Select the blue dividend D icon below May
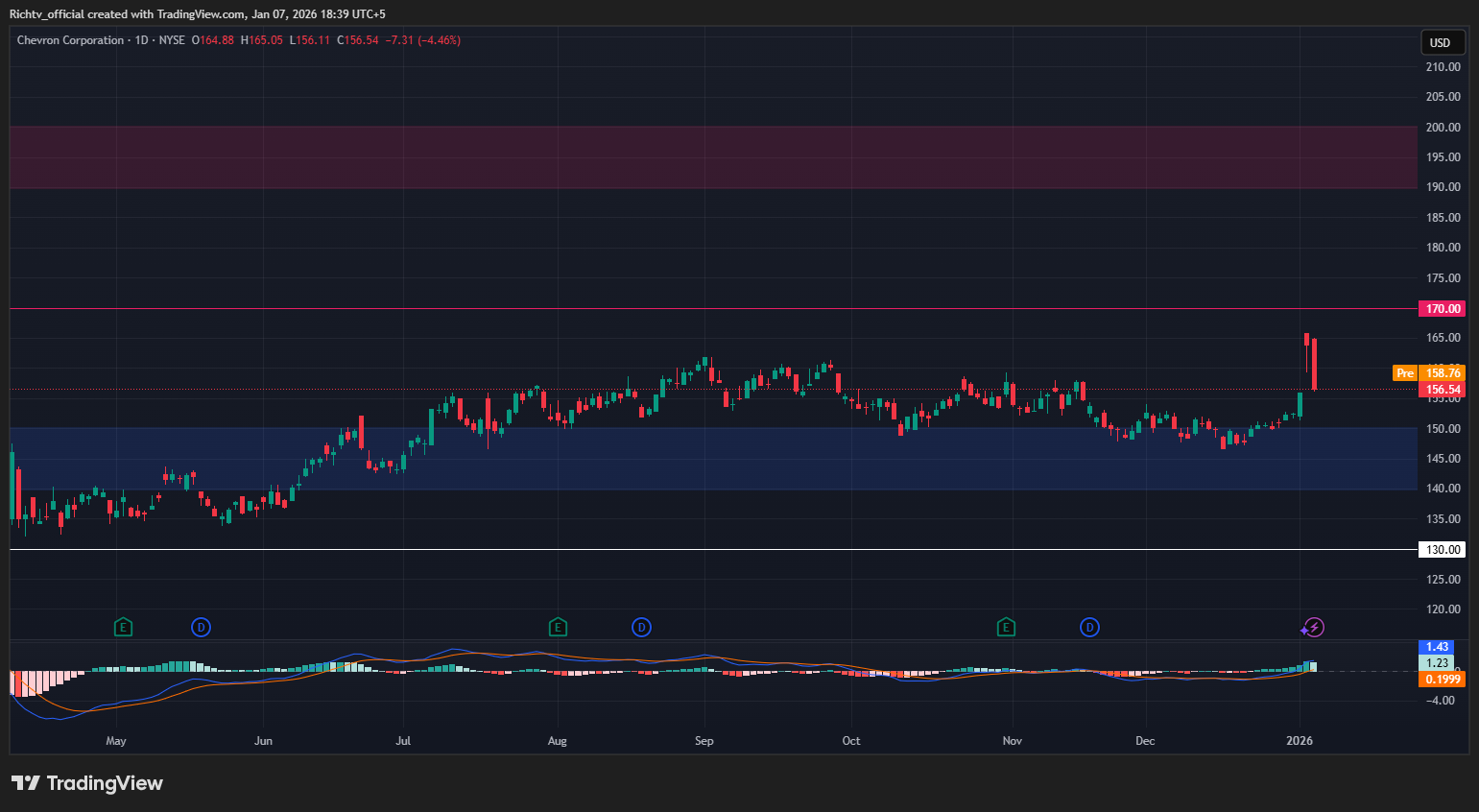 [x=202, y=627]
